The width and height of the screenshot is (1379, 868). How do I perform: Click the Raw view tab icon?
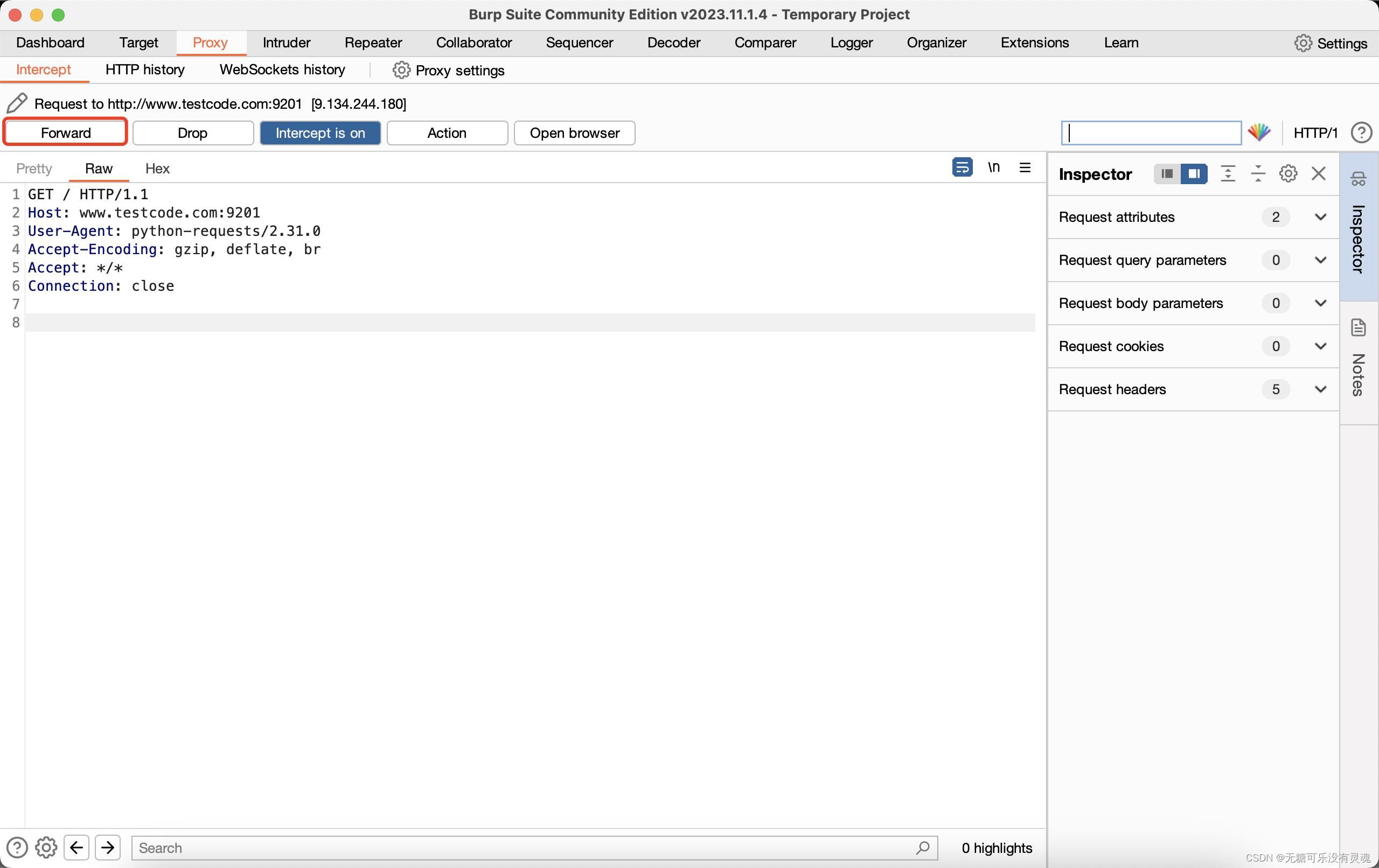click(97, 168)
